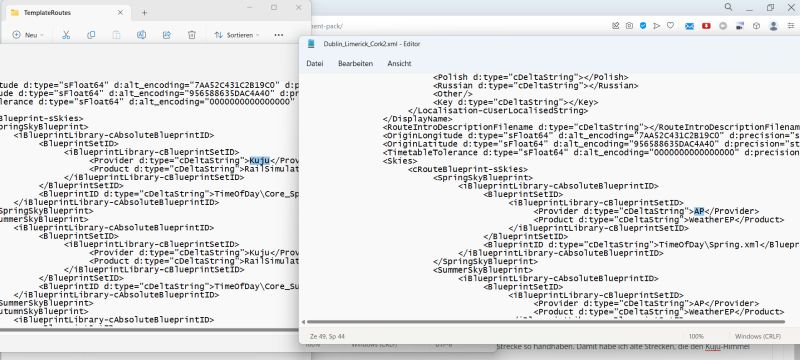Click the heart bookmark icon

tap(670, 26)
